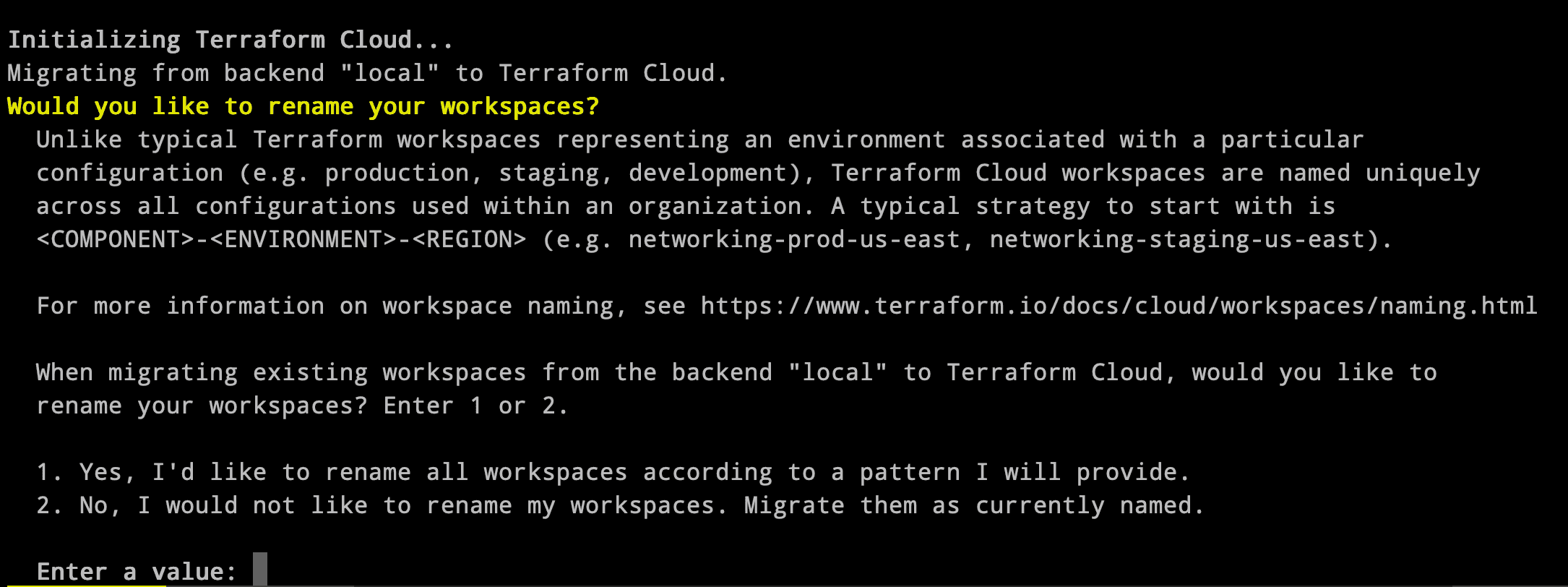Click the "Enter a value:" prompt label
This screenshot has width=1568, height=587.
pos(136,572)
